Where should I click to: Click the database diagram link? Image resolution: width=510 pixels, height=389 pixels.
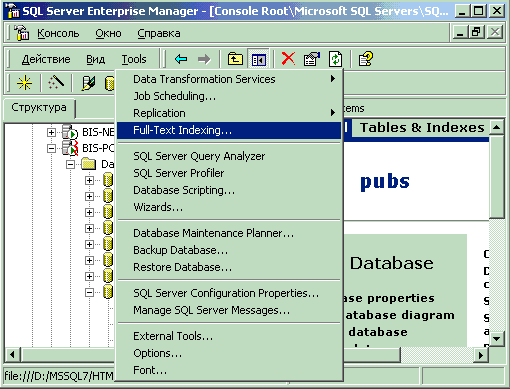click(x=400, y=315)
